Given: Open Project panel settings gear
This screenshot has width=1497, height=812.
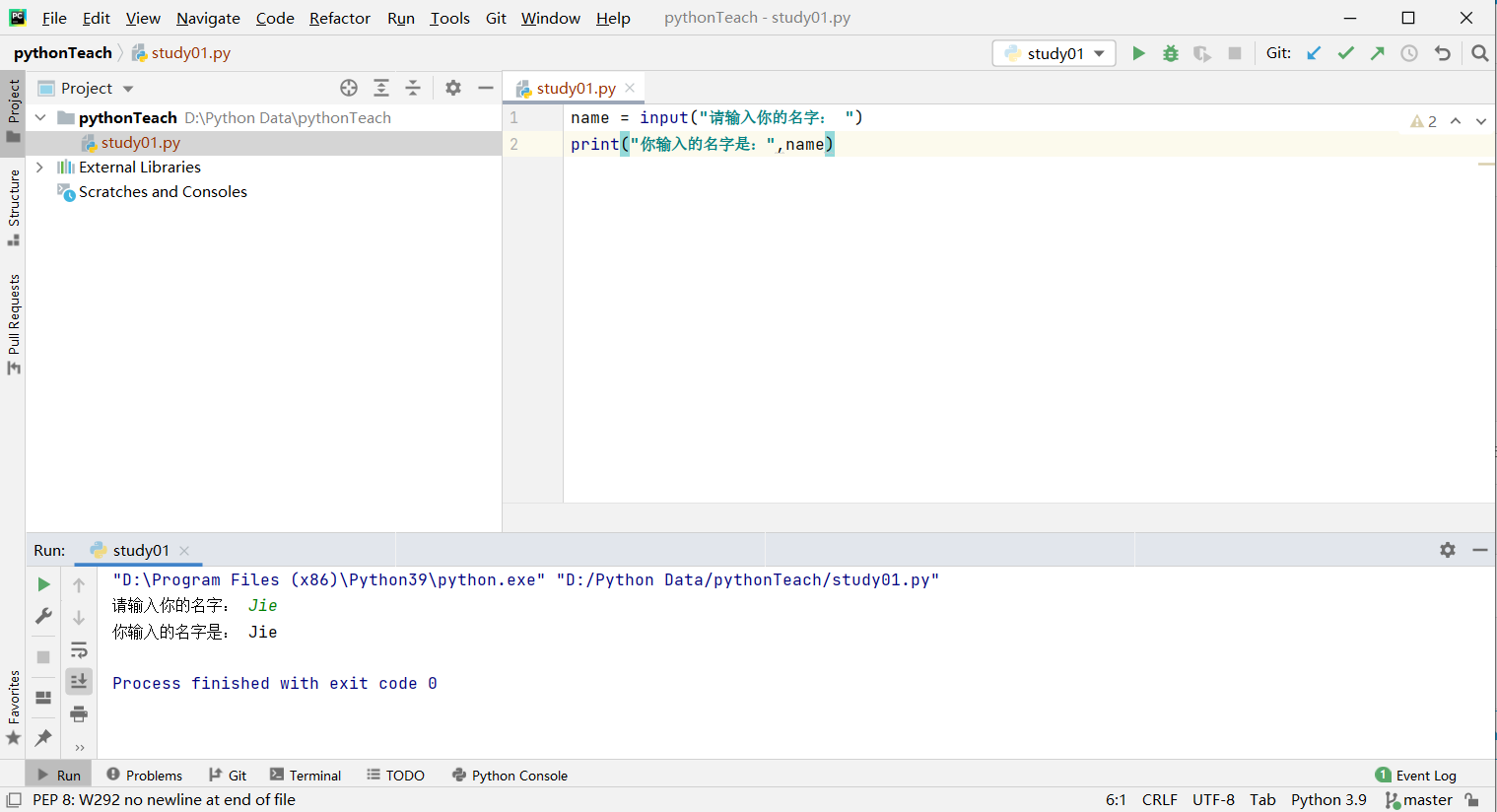Looking at the screenshot, I should (453, 88).
